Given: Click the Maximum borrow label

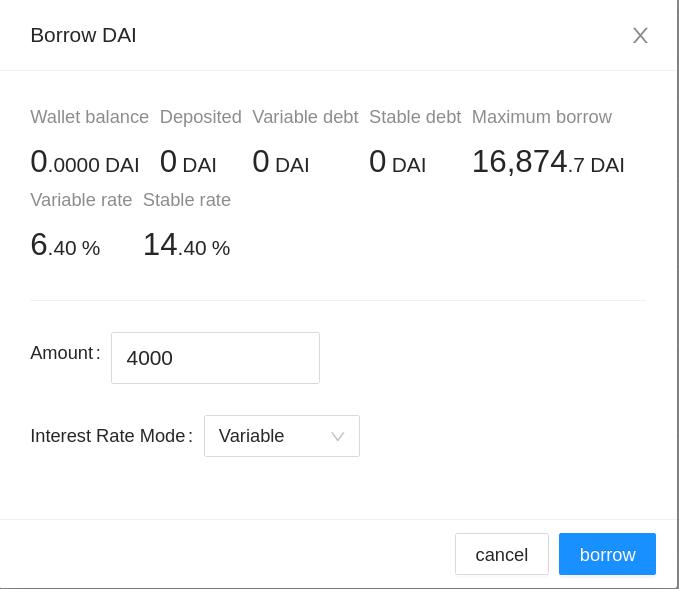Looking at the screenshot, I should point(541,117).
